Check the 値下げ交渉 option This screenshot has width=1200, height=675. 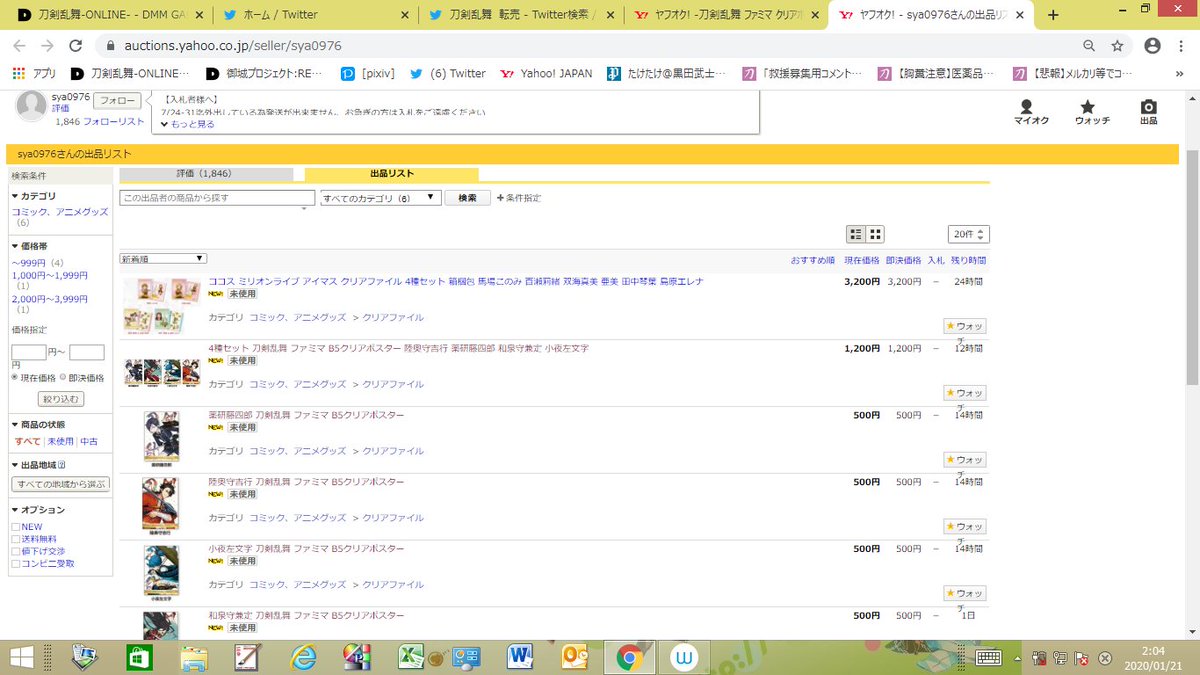tap(16, 551)
